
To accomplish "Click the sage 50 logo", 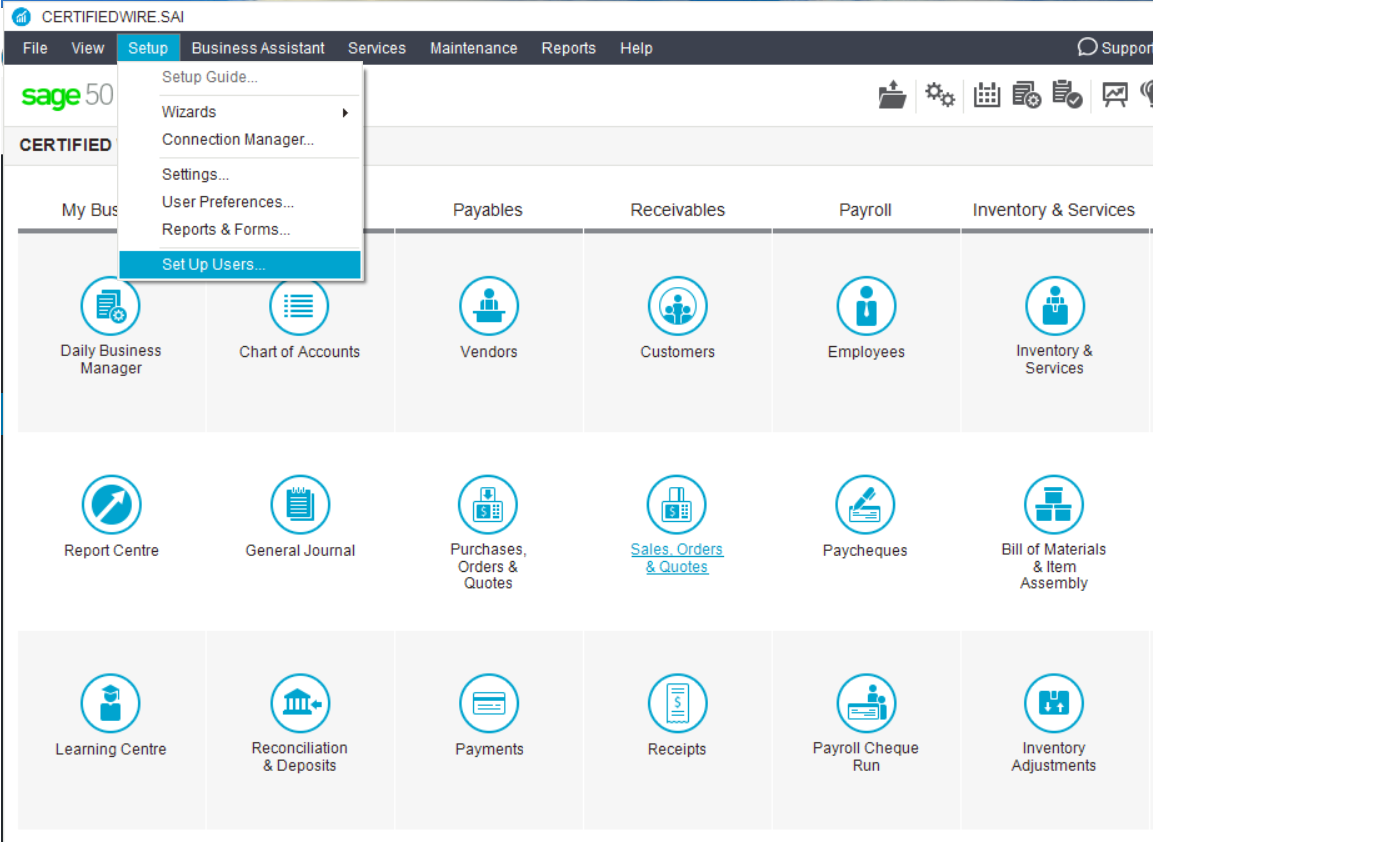I will tap(67, 96).
